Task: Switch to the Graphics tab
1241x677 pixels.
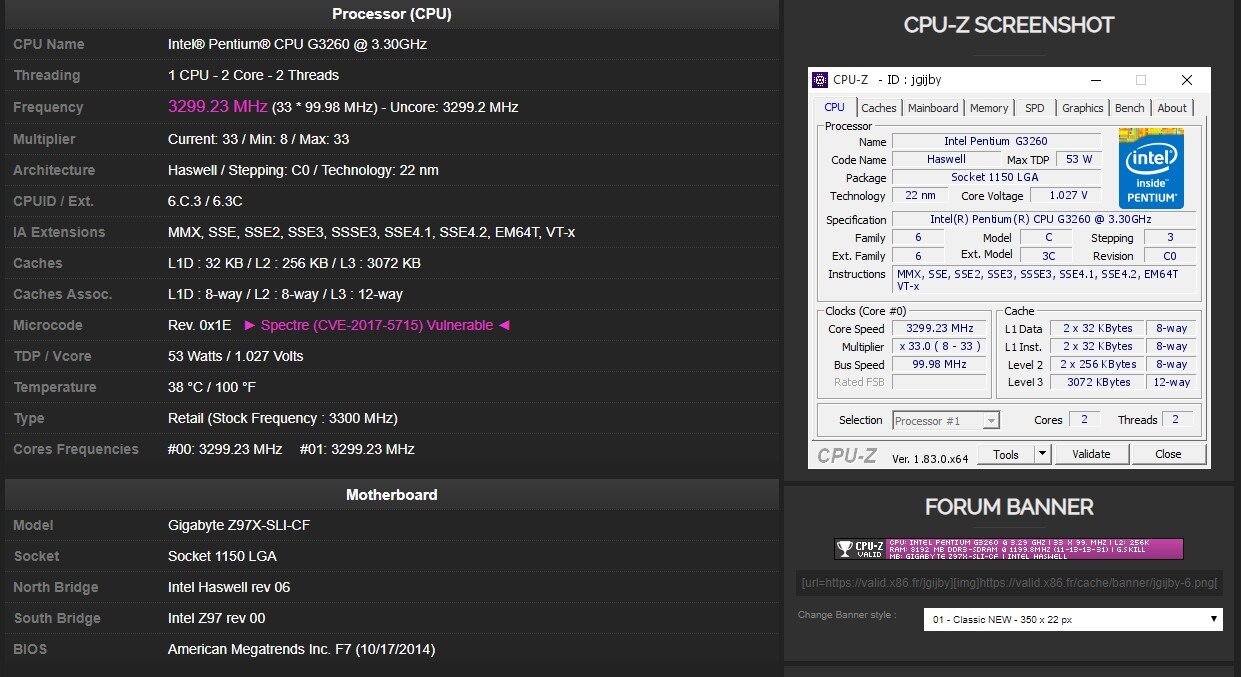Action: [x=1082, y=108]
